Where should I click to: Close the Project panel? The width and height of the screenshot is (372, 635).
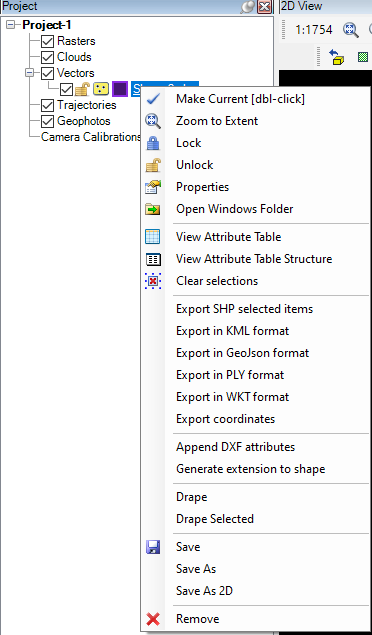264,7
